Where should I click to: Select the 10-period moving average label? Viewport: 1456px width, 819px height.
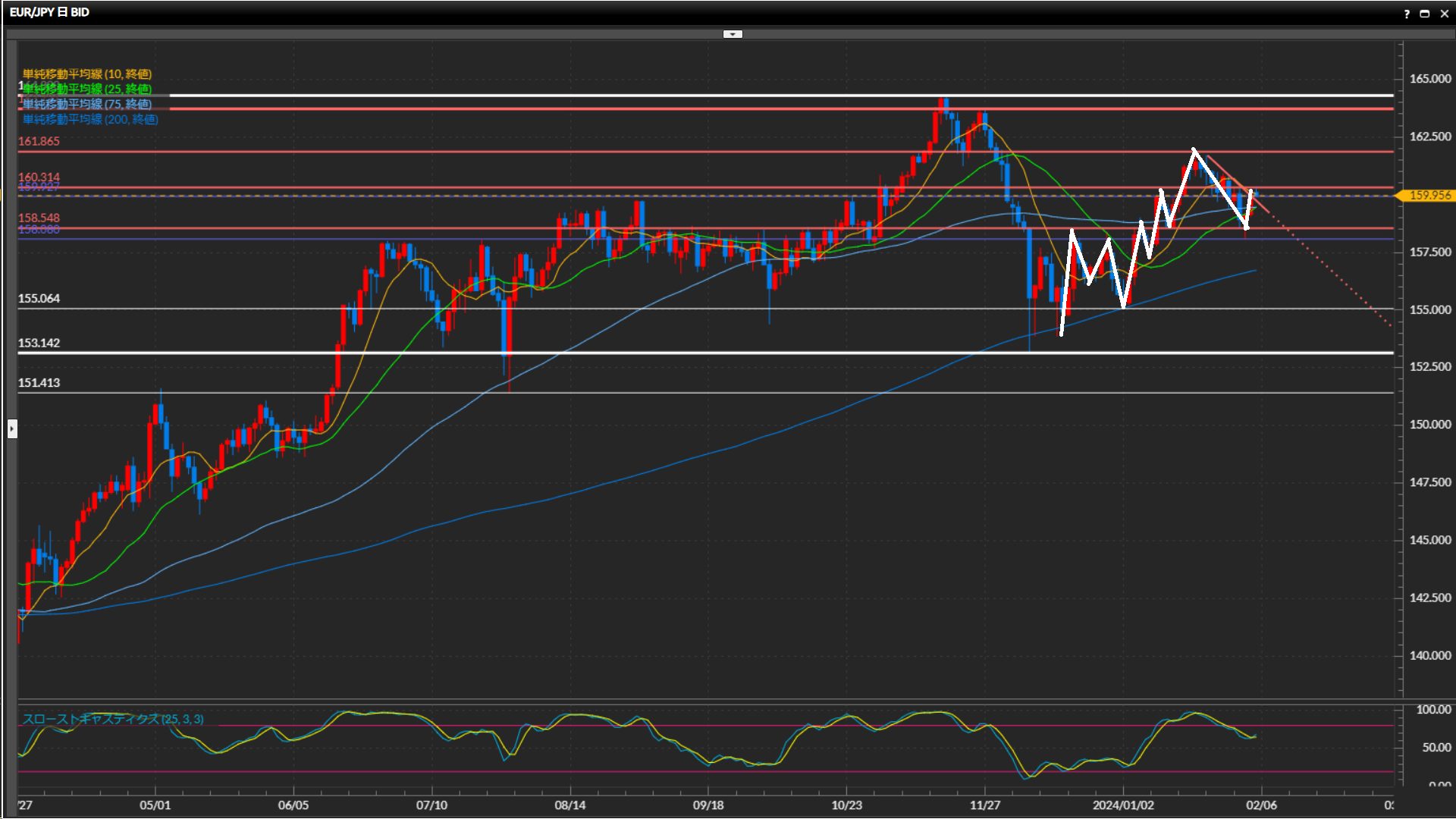click(x=87, y=74)
